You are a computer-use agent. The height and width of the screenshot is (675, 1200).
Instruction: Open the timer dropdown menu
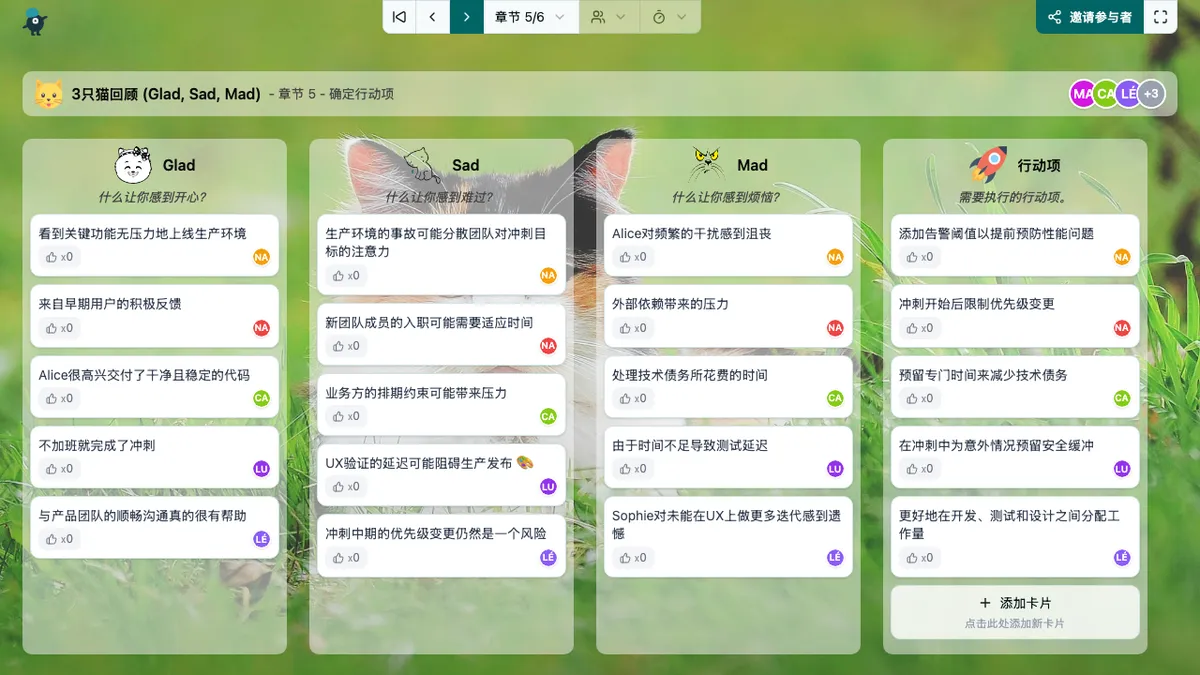[x=669, y=17]
